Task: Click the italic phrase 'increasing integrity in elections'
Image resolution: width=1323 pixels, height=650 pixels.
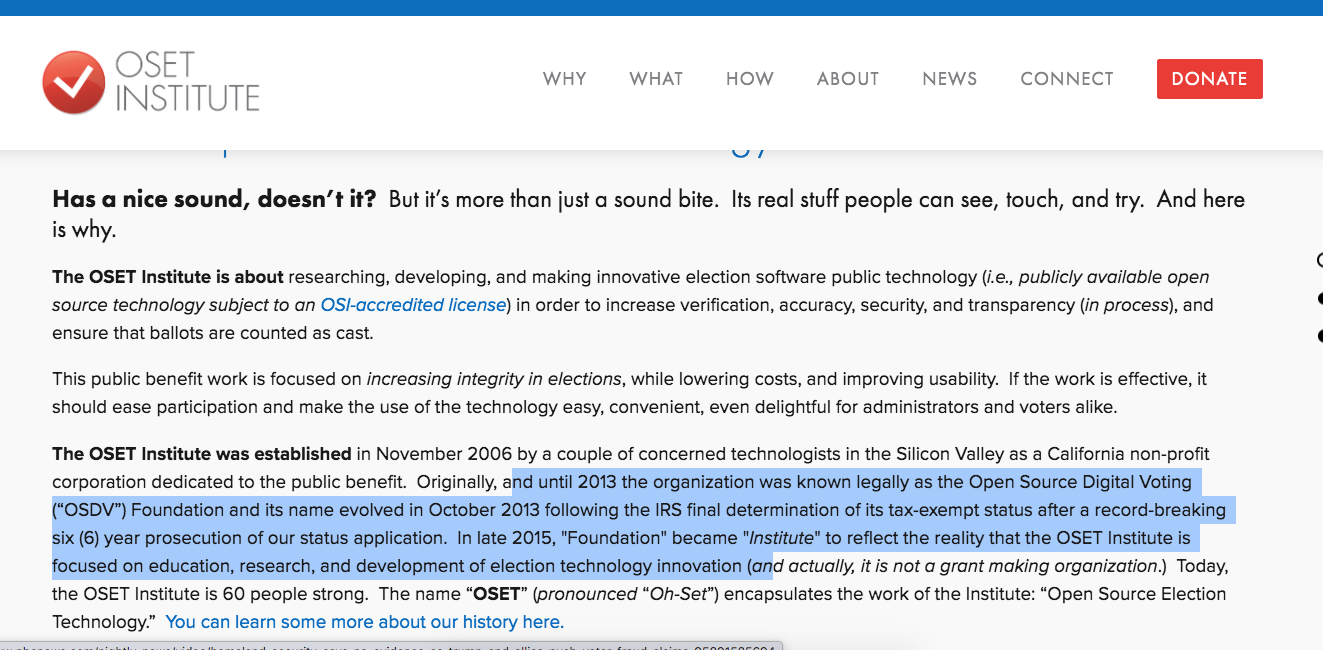Action: click(x=495, y=379)
